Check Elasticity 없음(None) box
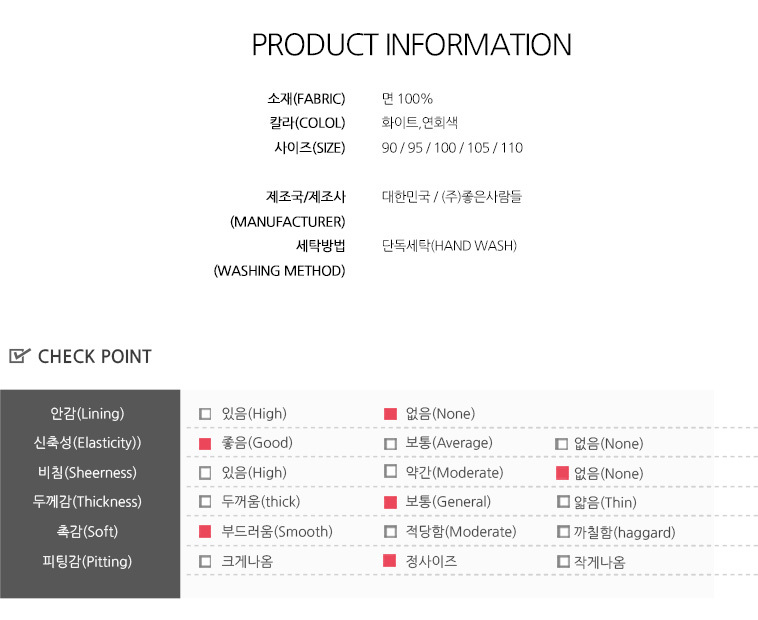Viewport: 758px width, 620px height. (x=563, y=443)
